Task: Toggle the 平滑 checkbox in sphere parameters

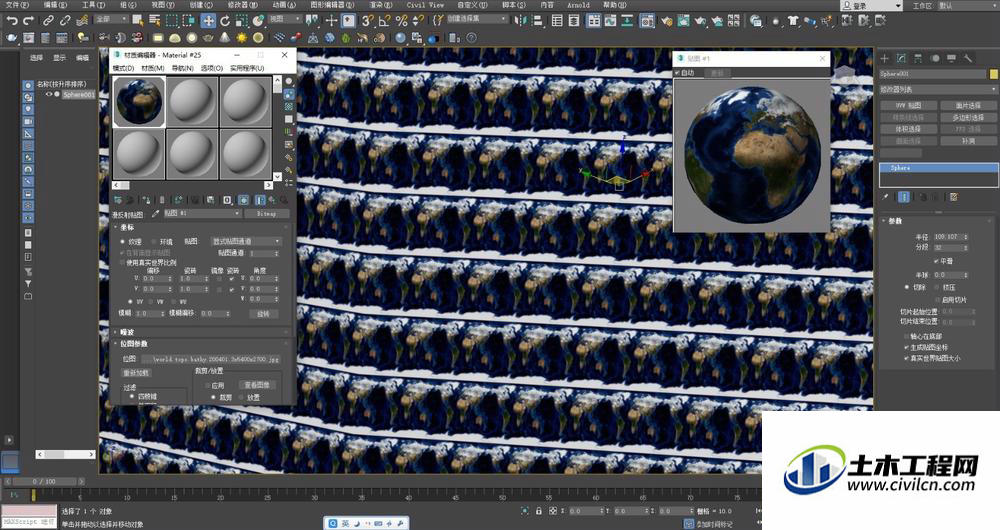Action: pyautogui.click(x=936, y=261)
